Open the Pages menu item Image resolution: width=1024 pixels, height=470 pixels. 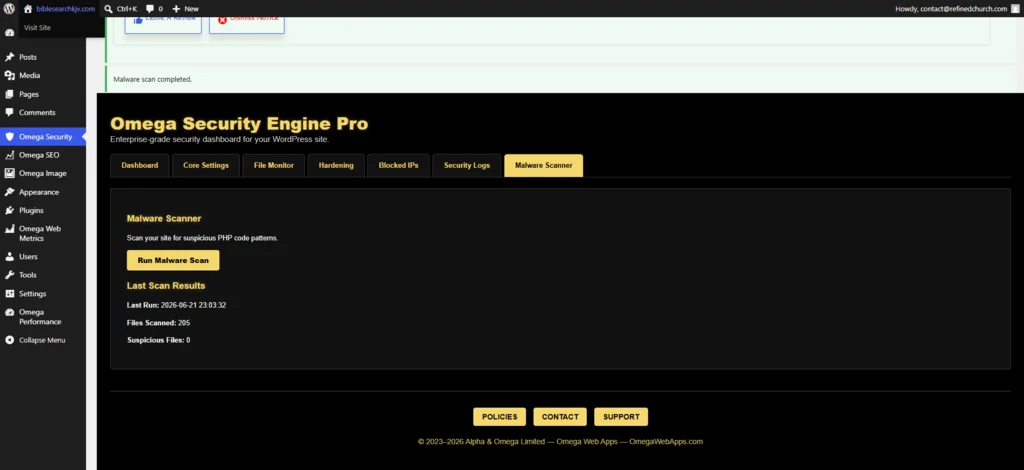[43, 94]
